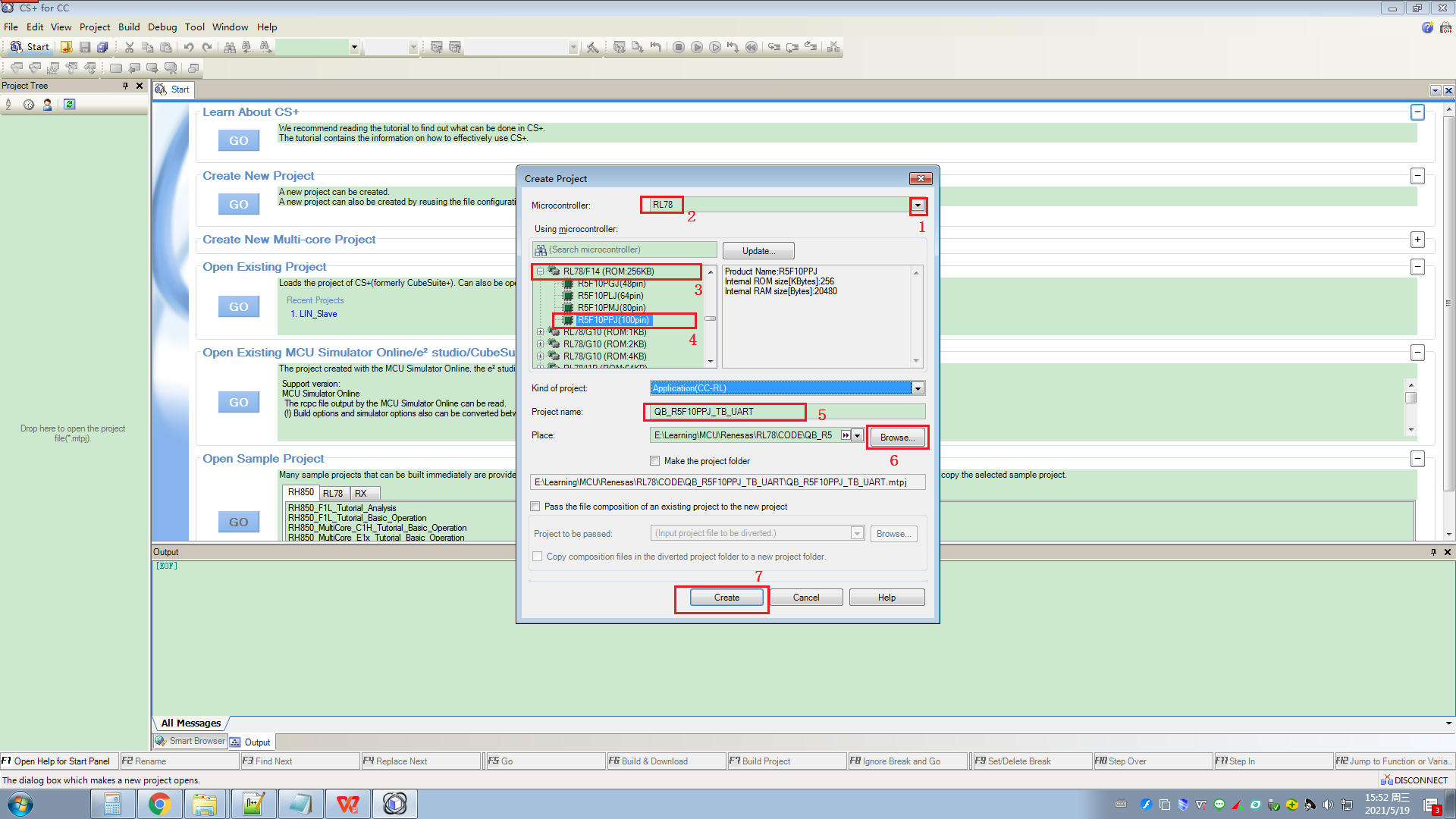Click GO under Learn About CS+
The image size is (1456, 819).
(239, 140)
